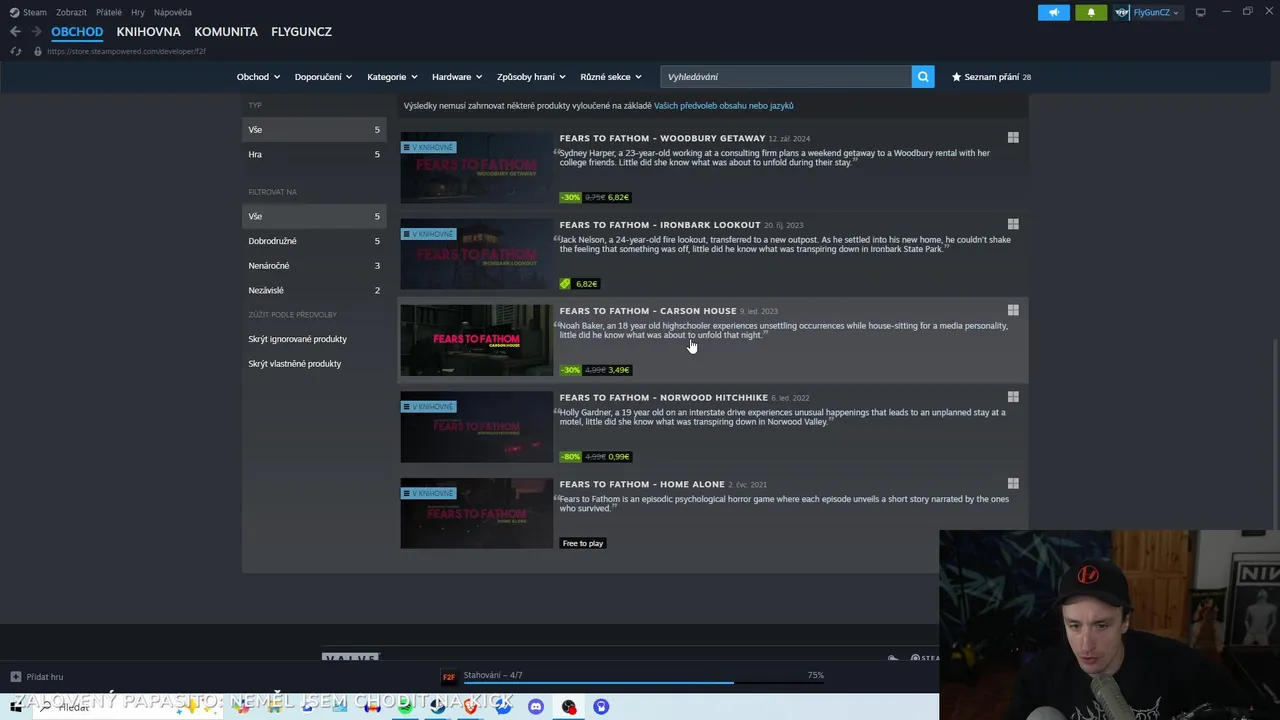
Task: Open the FlyGunCZ account dropdown
Action: coord(1156,13)
